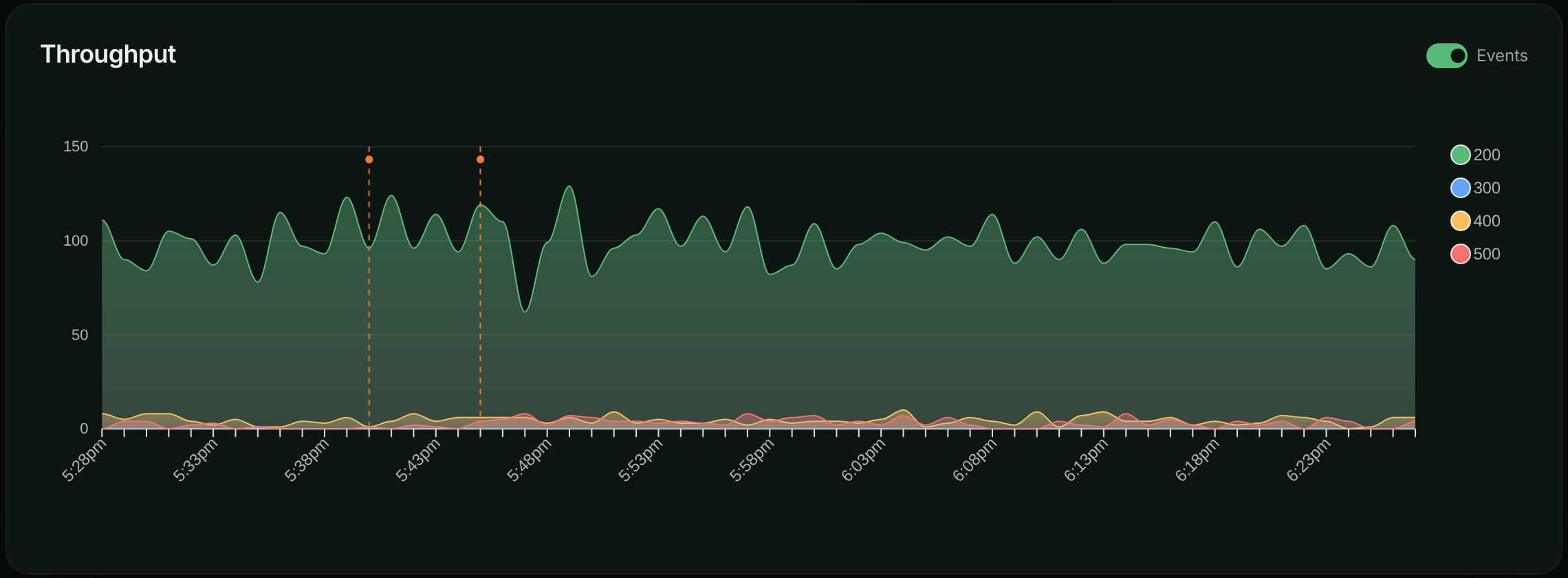
Task: Click the Throughput chart title
Action: tap(109, 54)
